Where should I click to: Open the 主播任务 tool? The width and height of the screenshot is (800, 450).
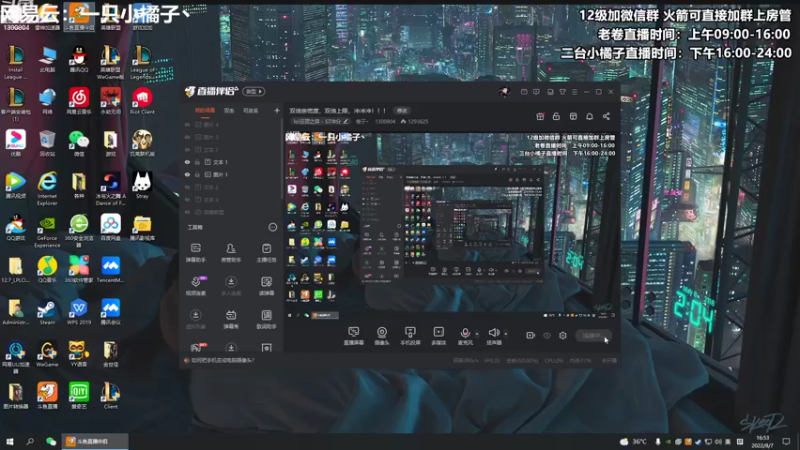(x=266, y=253)
